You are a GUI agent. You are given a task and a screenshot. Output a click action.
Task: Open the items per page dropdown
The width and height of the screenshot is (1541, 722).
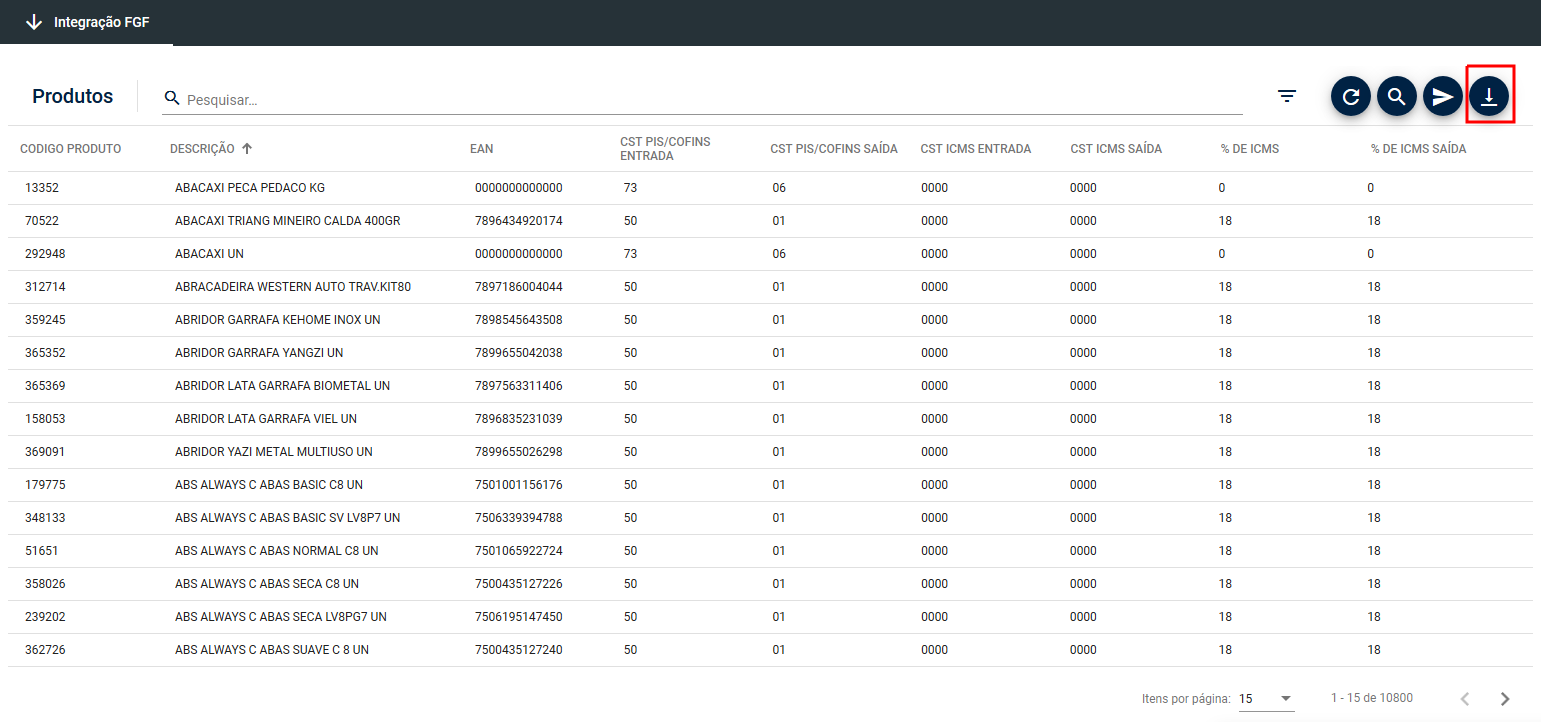1266,698
